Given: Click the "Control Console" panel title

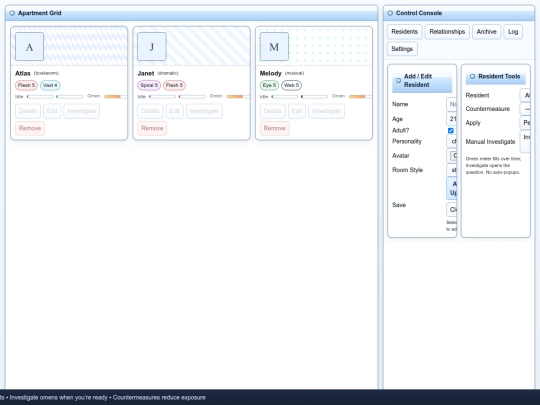Looking at the screenshot, I should point(419,13).
